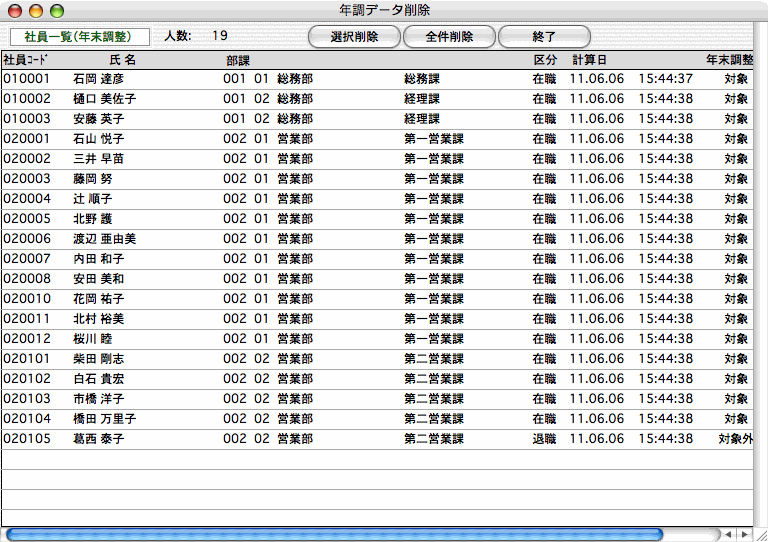Click employee code 020001

(27, 138)
